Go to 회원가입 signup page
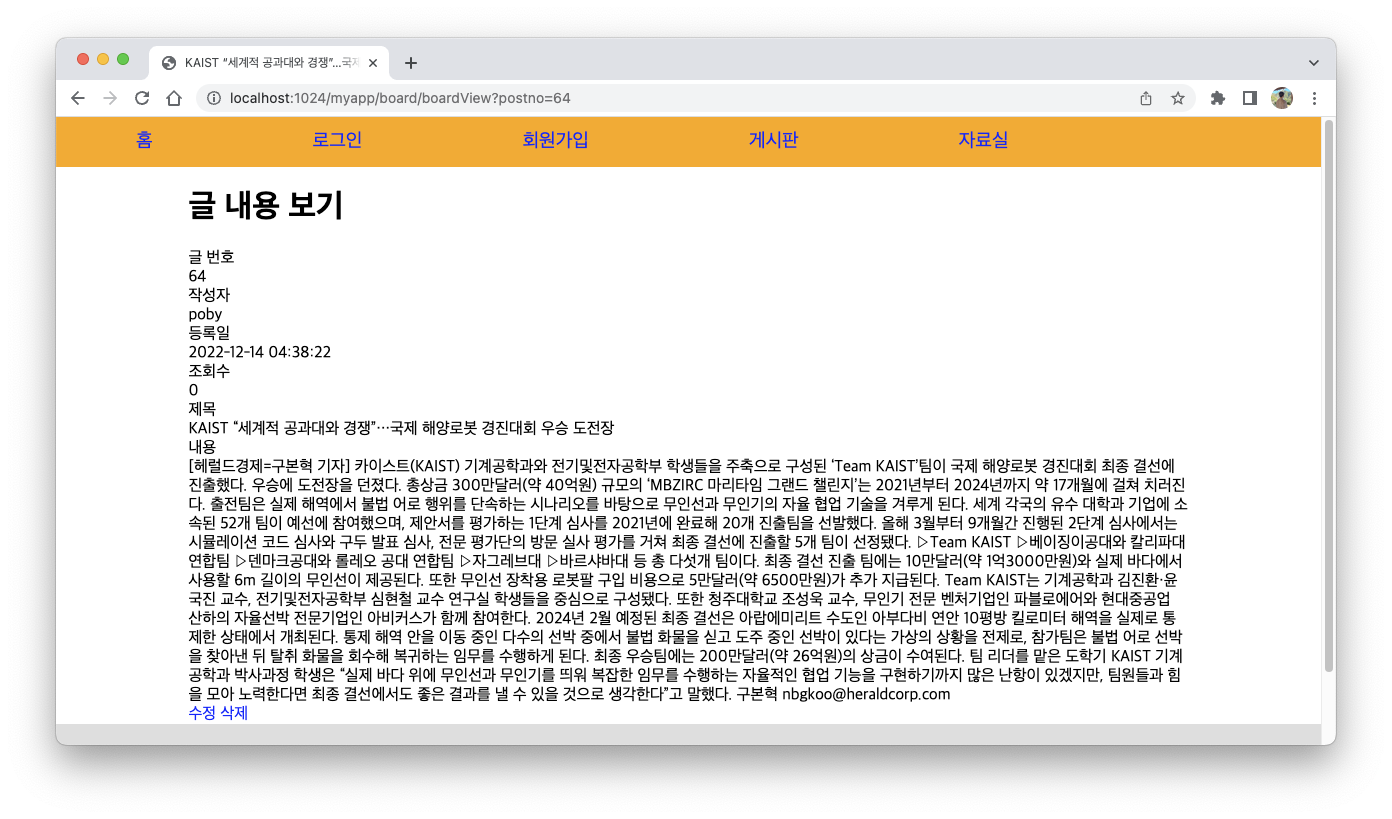Screen dimensions: 1392x819 click(555, 140)
